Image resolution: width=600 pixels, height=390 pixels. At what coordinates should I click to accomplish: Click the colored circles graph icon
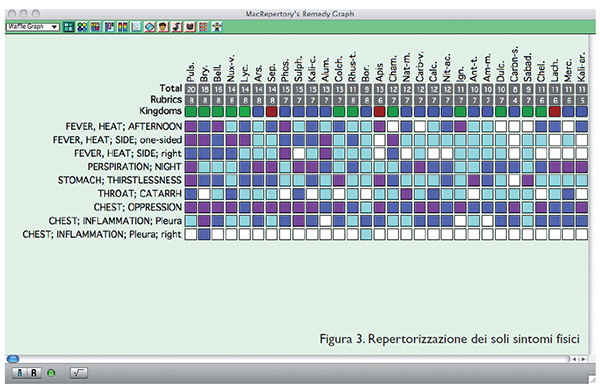[x=82, y=27]
